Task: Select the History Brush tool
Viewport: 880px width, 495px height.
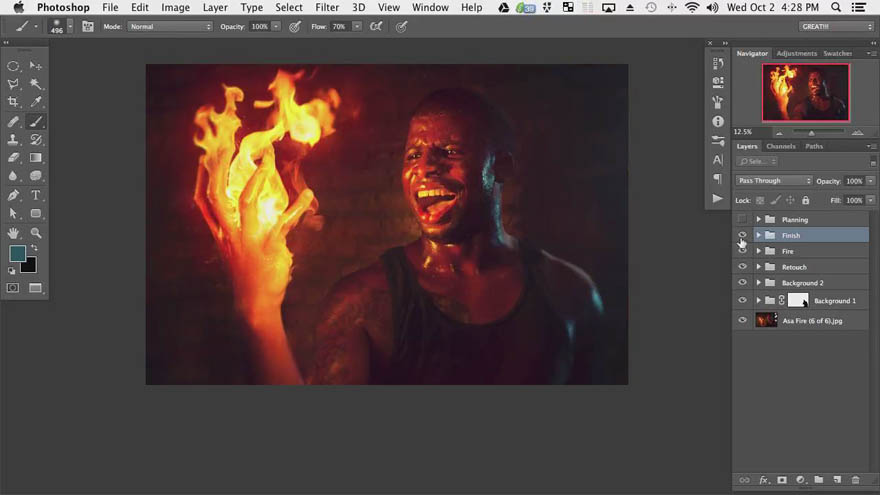Action: pos(35,139)
